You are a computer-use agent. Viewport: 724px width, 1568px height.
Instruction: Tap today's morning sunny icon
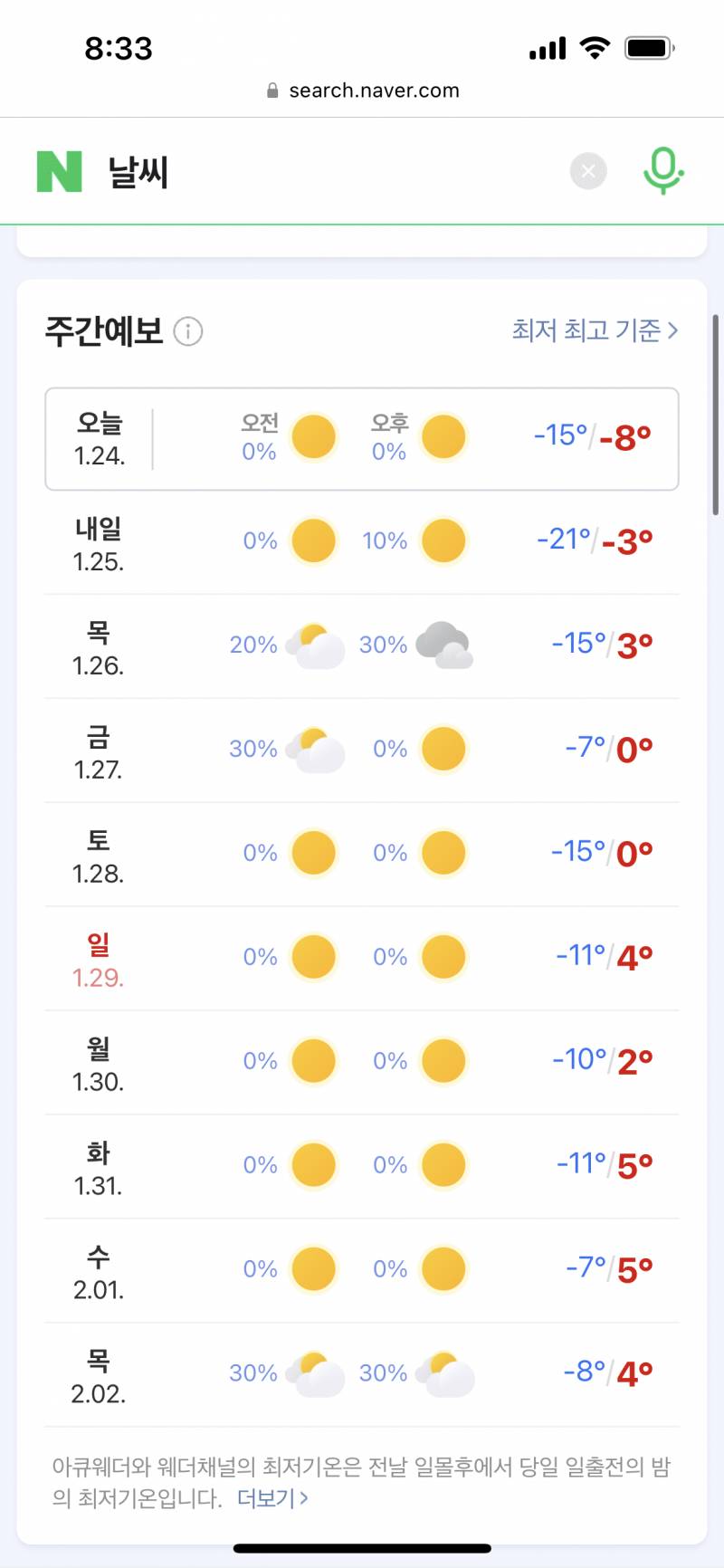click(x=314, y=437)
